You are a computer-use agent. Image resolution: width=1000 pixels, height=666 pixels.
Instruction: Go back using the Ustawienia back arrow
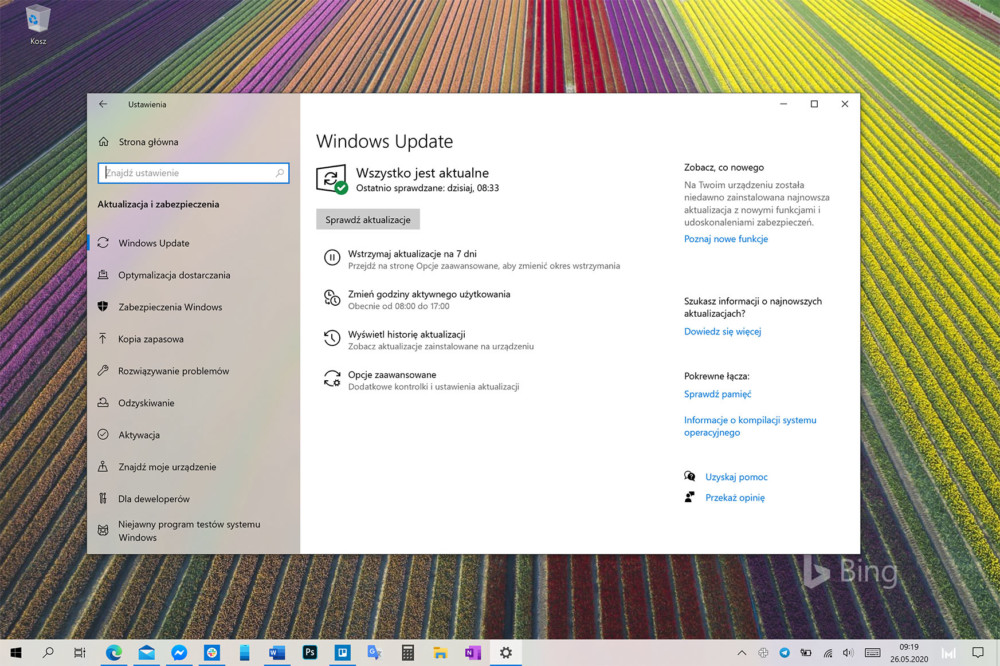click(103, 104)
